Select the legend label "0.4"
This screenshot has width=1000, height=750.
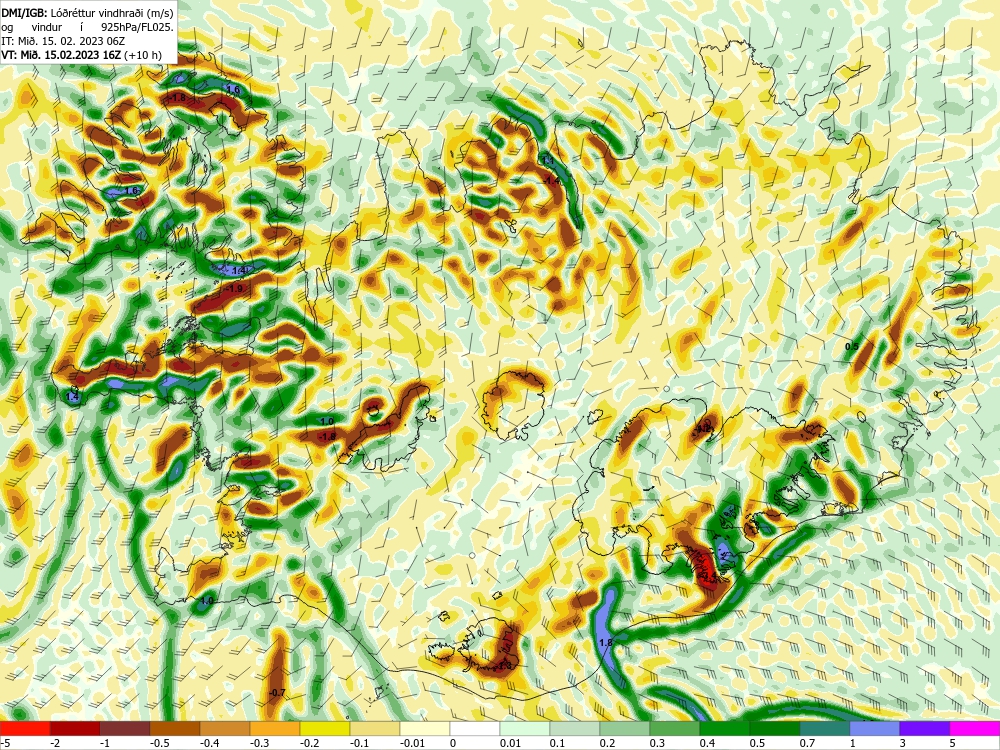pyautogui.click(x=707, y=743)
